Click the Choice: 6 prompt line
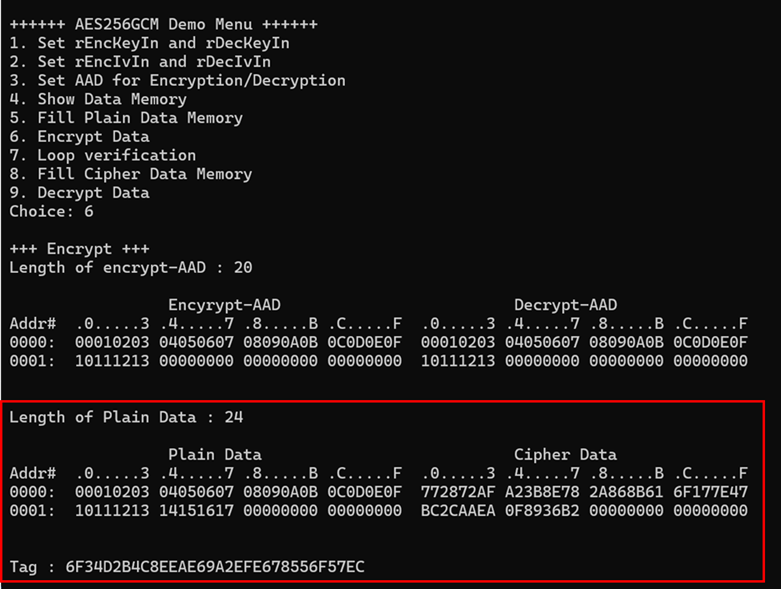Image resolution: width=781 pixels, height=589 pixels. coord(52,211)
